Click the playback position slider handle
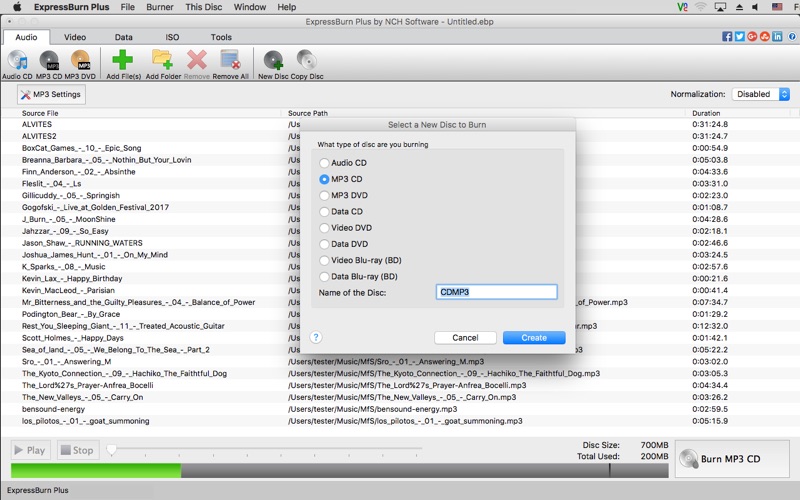The height and width of the screenshot is (500, 800). point(111,449)
